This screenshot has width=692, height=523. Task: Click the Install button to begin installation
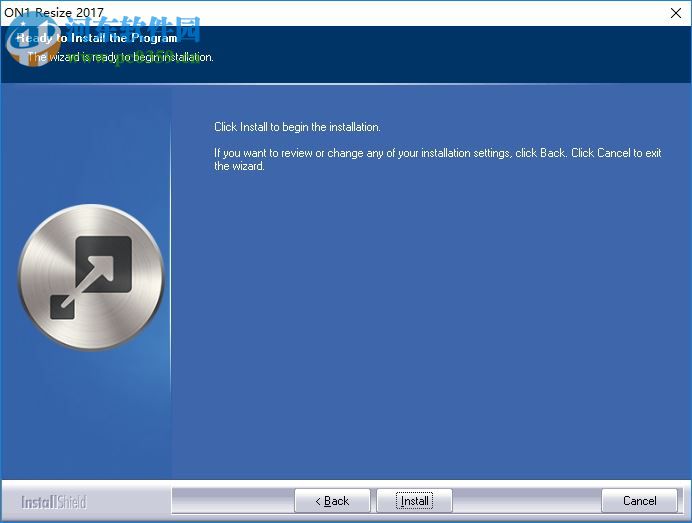click(x=414, y=500)
